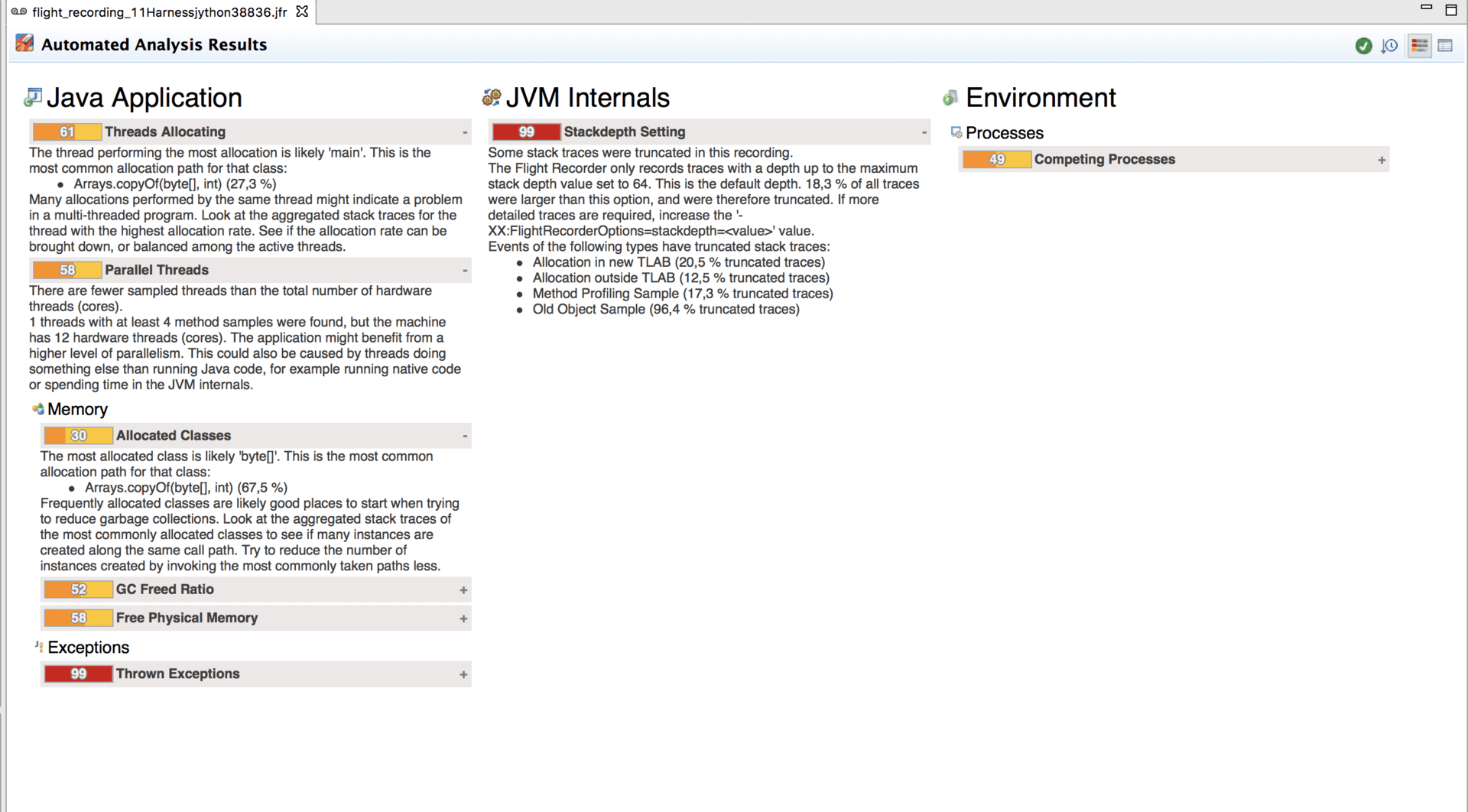The width and height of the screenshot is (1468, 812).
Task: Click the JVM Internals gears icon
Action: [492, 98]
